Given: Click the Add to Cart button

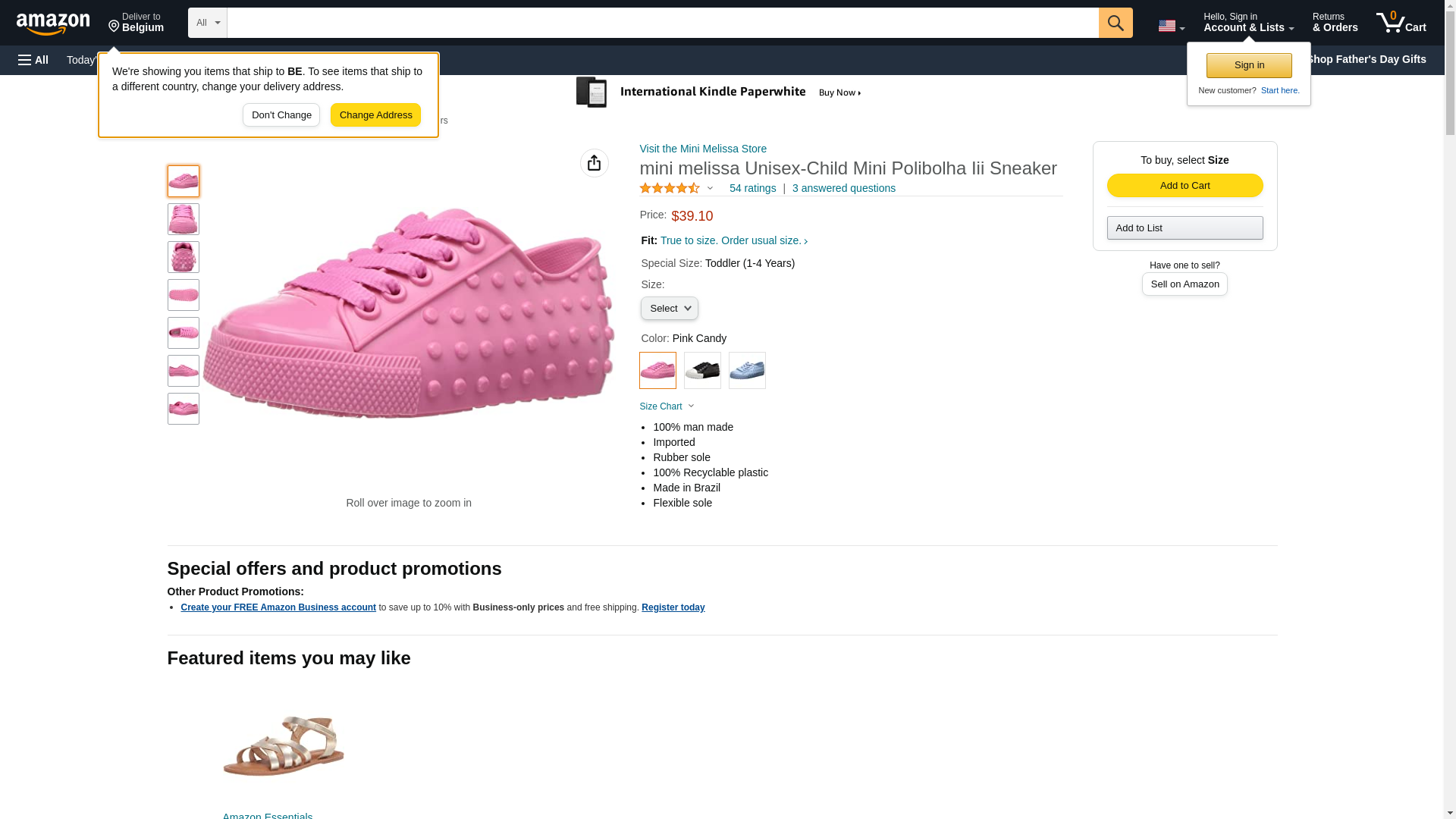Looking at the screenshot, I should pos(1185,186).
